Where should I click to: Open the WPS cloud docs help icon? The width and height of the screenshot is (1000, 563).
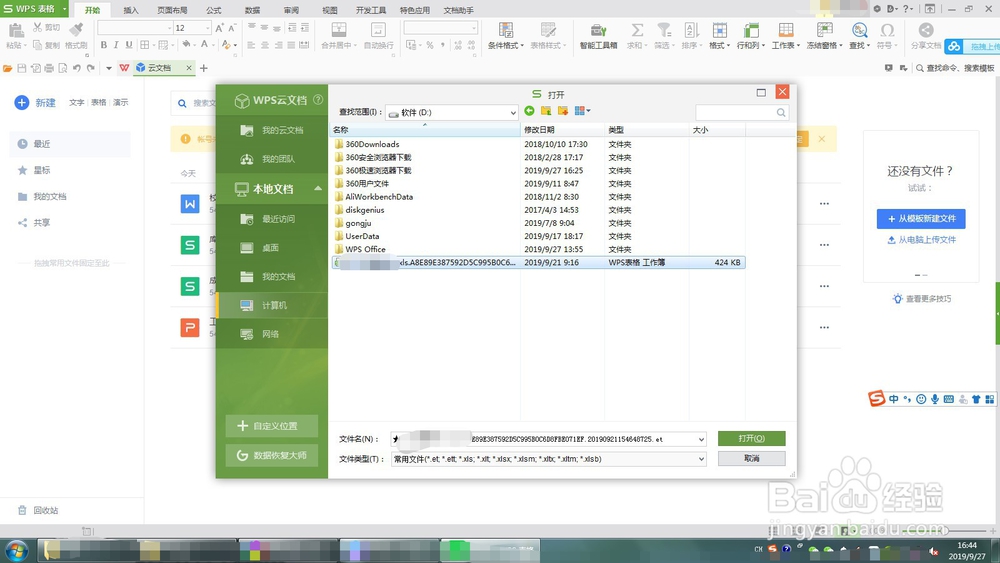[x=318, y=100]
